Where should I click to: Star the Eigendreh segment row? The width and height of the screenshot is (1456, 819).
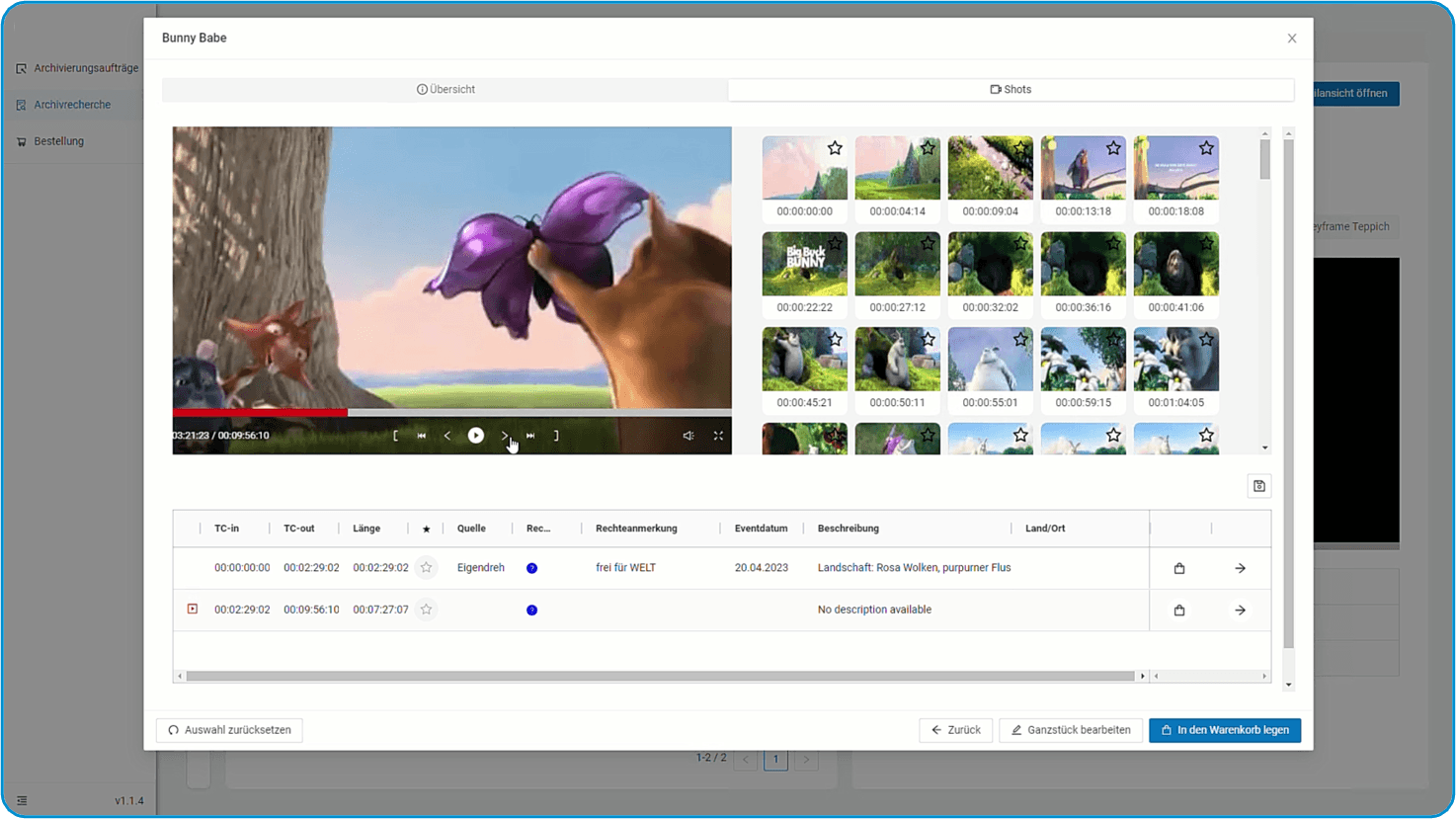[426, 568]
